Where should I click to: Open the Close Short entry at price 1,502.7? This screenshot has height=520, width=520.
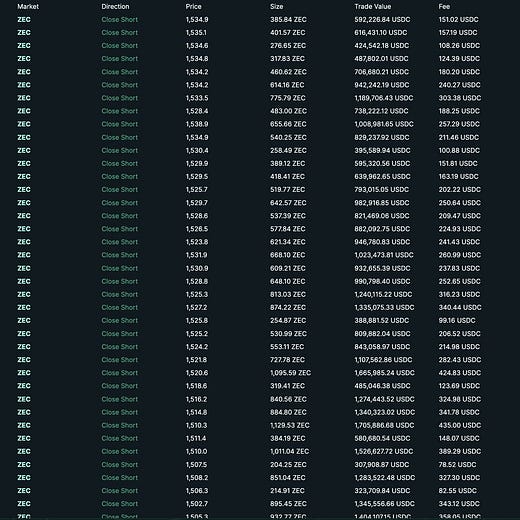[x=120, y=504]
